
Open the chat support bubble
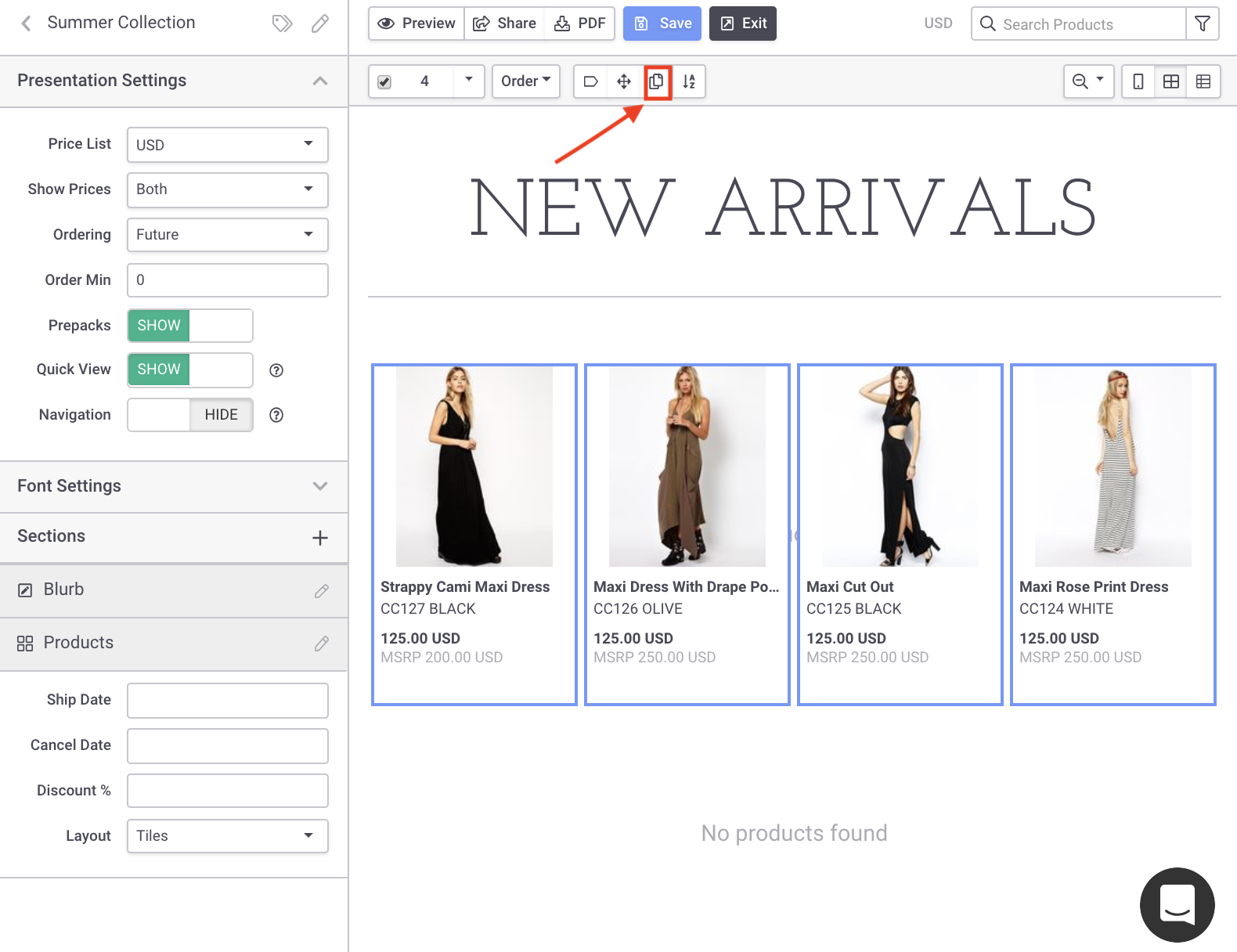point(1177,905)
